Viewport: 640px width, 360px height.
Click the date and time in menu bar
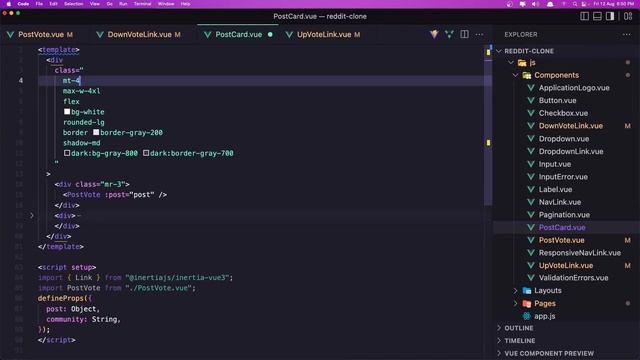(x=614, y=4)
